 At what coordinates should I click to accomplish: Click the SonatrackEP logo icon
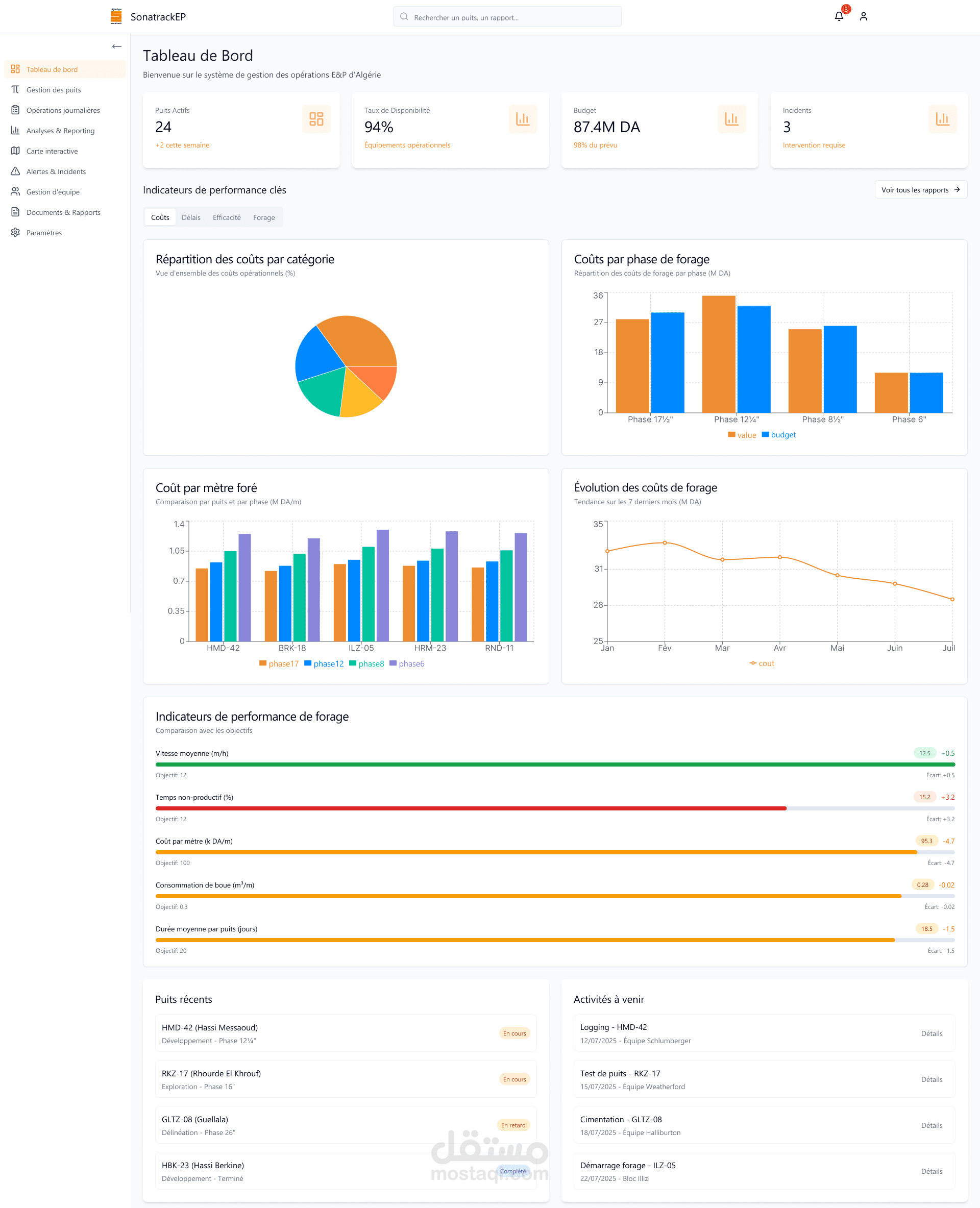point(116,16)
